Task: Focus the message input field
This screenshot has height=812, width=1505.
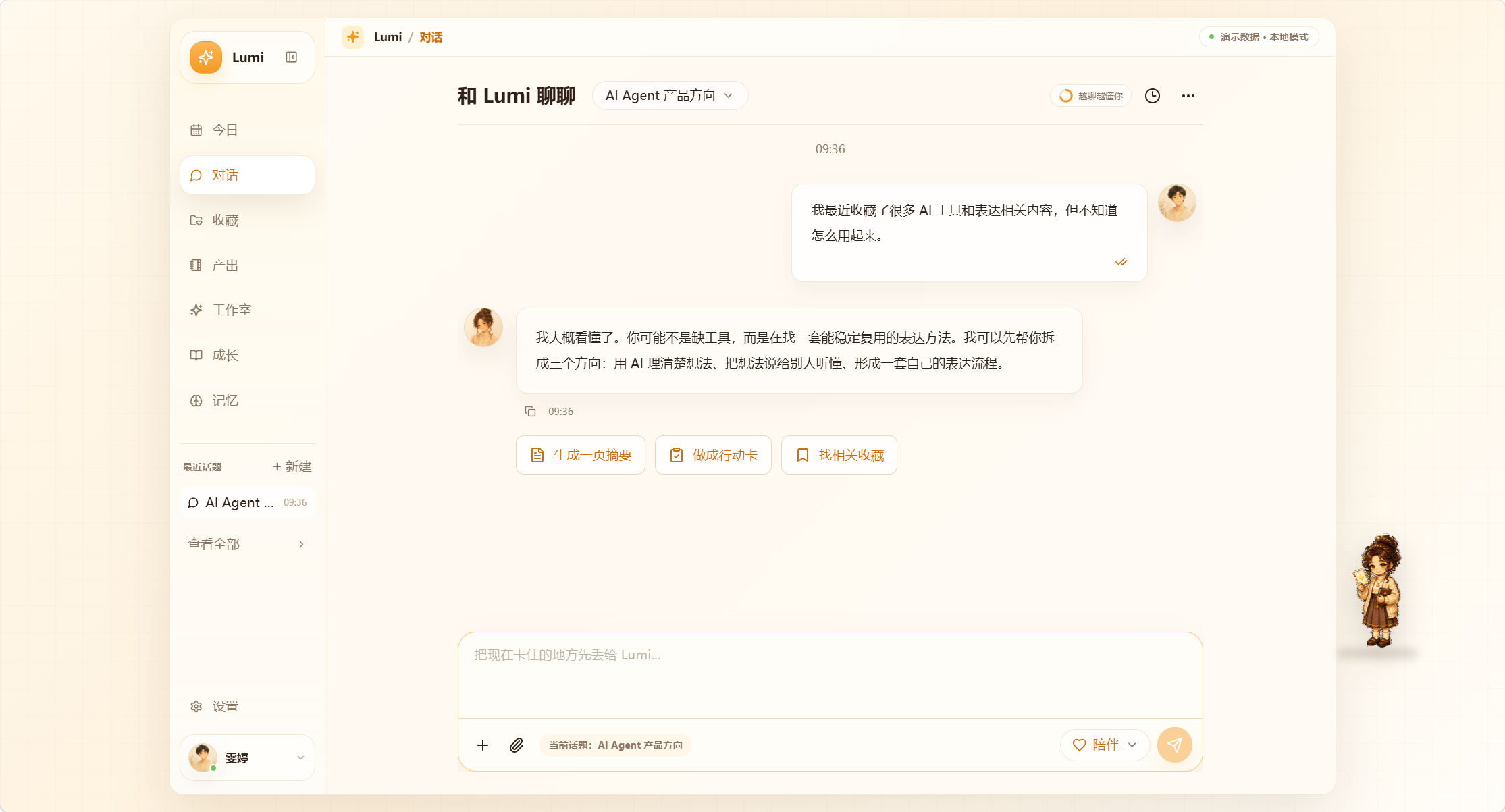Action: [830, 675]
